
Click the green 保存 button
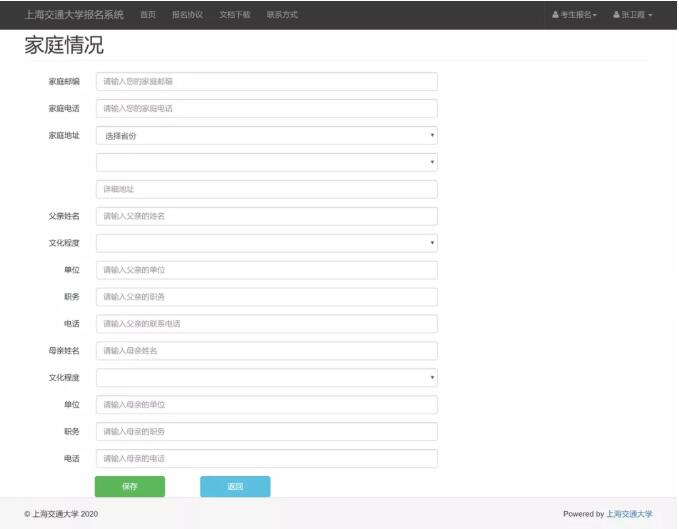click(130, 487)
